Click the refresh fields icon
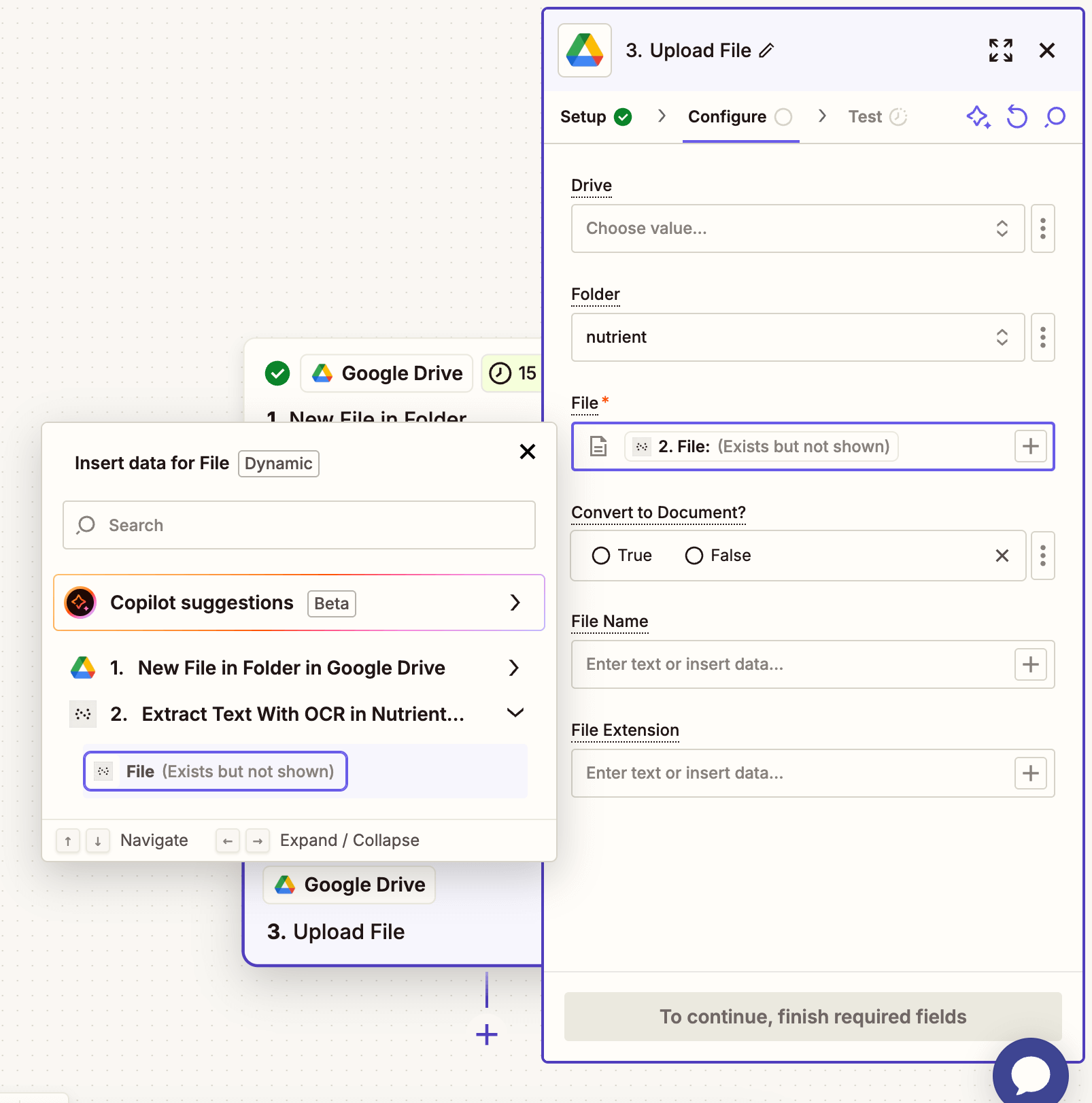 (1017, 117)
